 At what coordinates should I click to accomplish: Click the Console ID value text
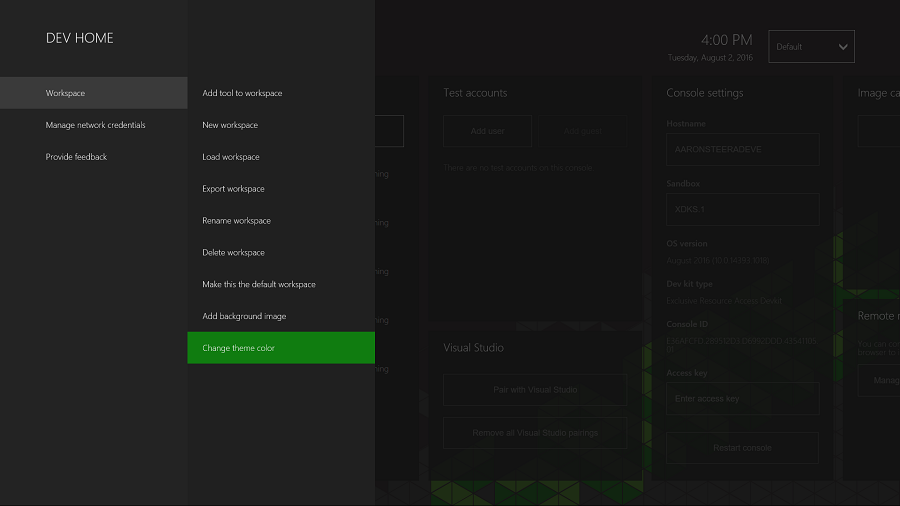click(x=741, y=345)
